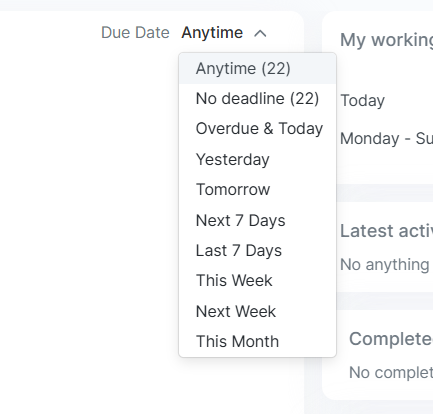Click the No anything activity text
Image resolution: width=433 pixels, height=414 pixels.
click(x=386, y=265)
